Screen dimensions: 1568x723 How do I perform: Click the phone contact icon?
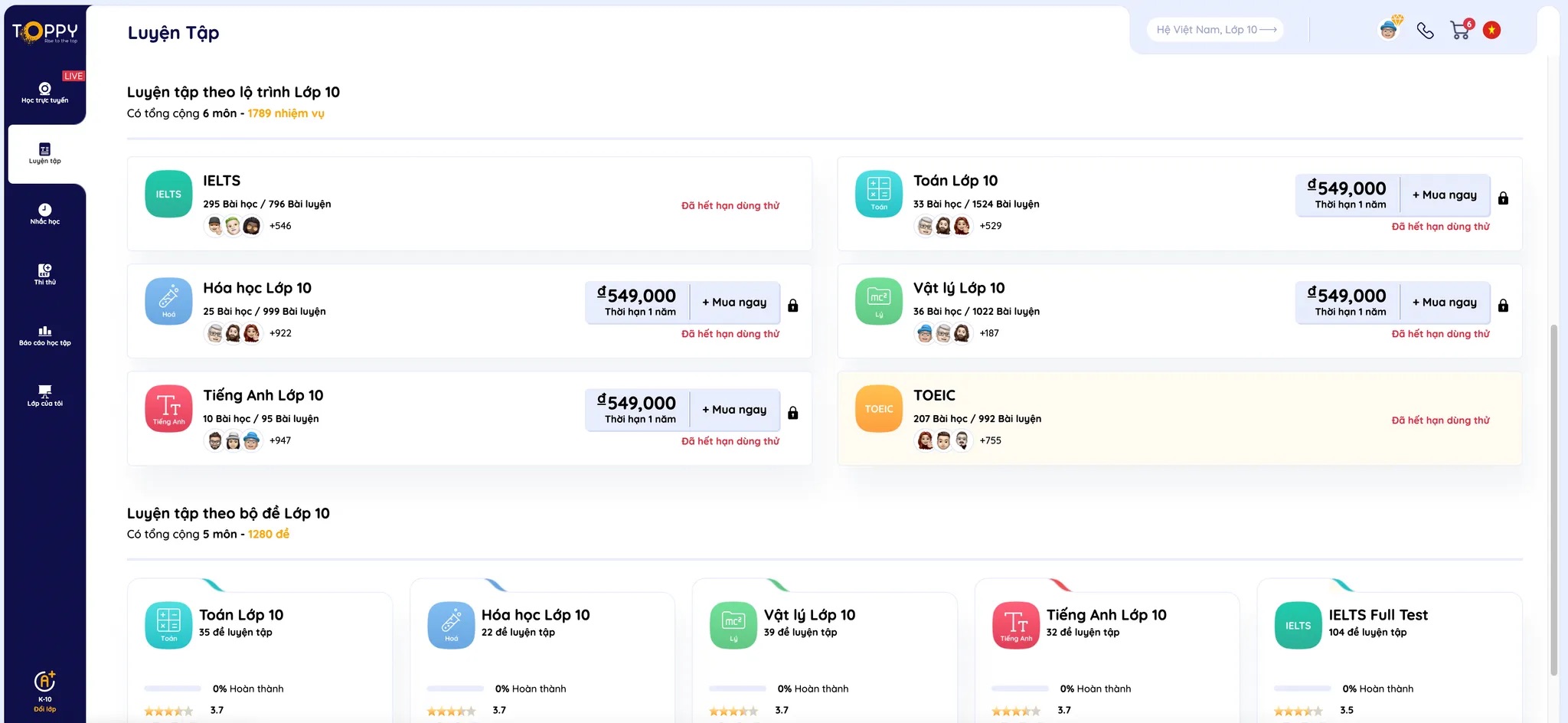click(1426, 29)
